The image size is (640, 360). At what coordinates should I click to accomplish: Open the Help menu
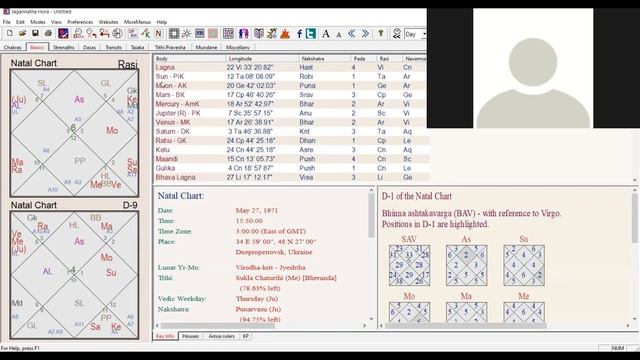point(162,22)
